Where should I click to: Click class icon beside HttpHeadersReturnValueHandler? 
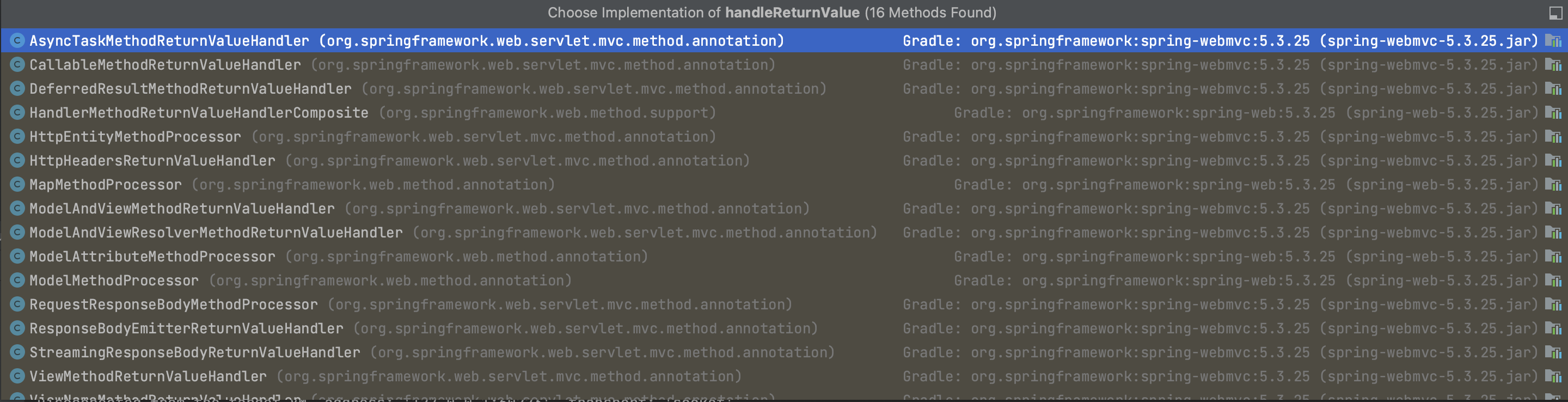click(17, 160)
